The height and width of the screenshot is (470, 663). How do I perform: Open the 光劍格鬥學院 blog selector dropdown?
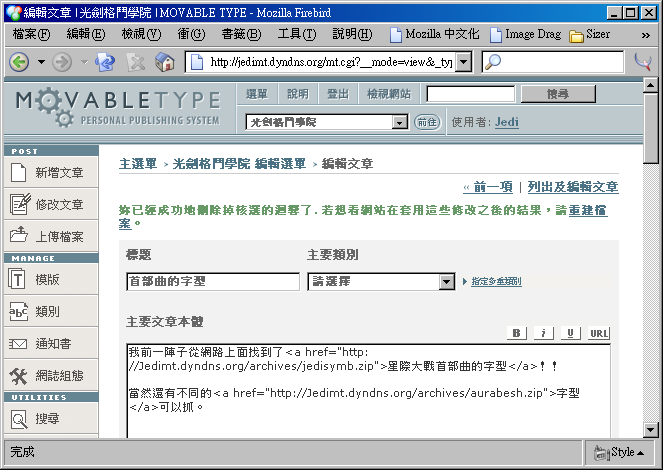pyautogui.click(x=327, y=122)
